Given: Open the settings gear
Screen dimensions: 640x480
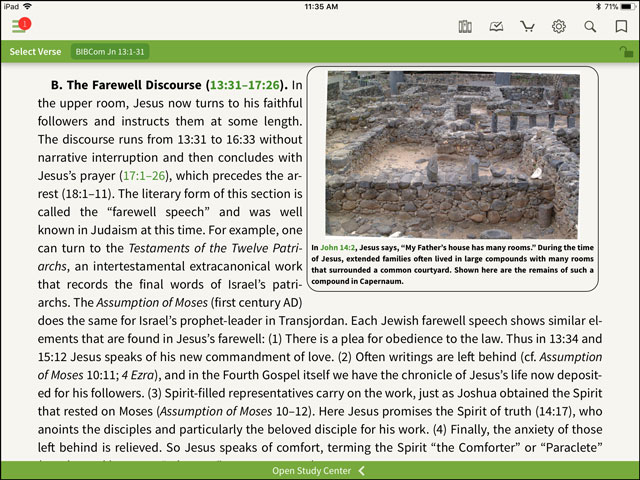Looking at the screenshot, I should pyautogui.click(x=559, y=27).
